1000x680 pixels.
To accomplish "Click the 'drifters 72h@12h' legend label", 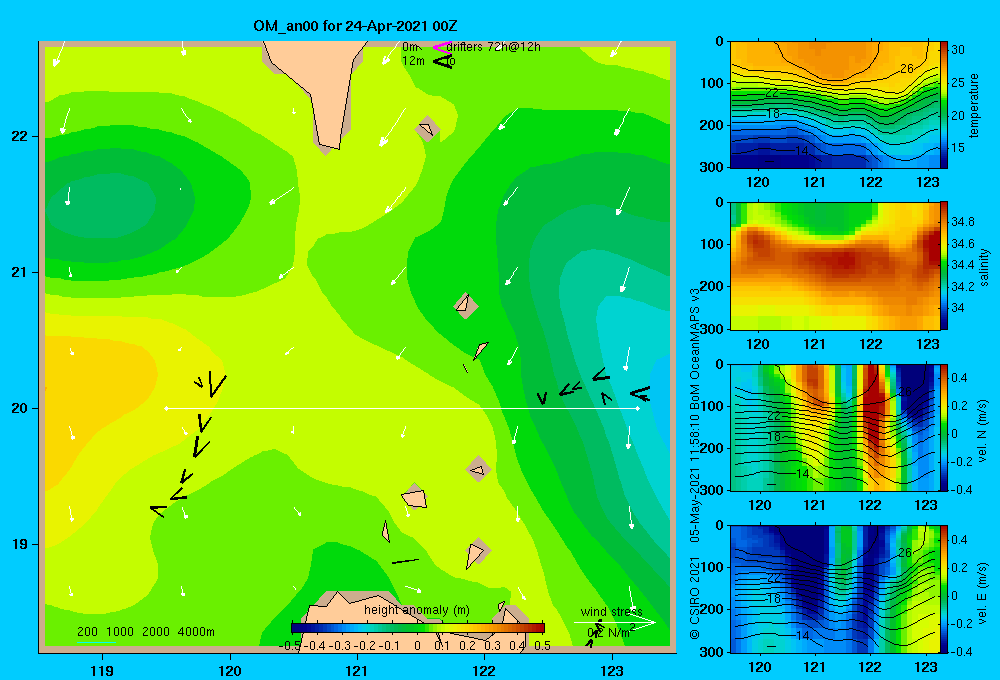I will coord(494,47).
